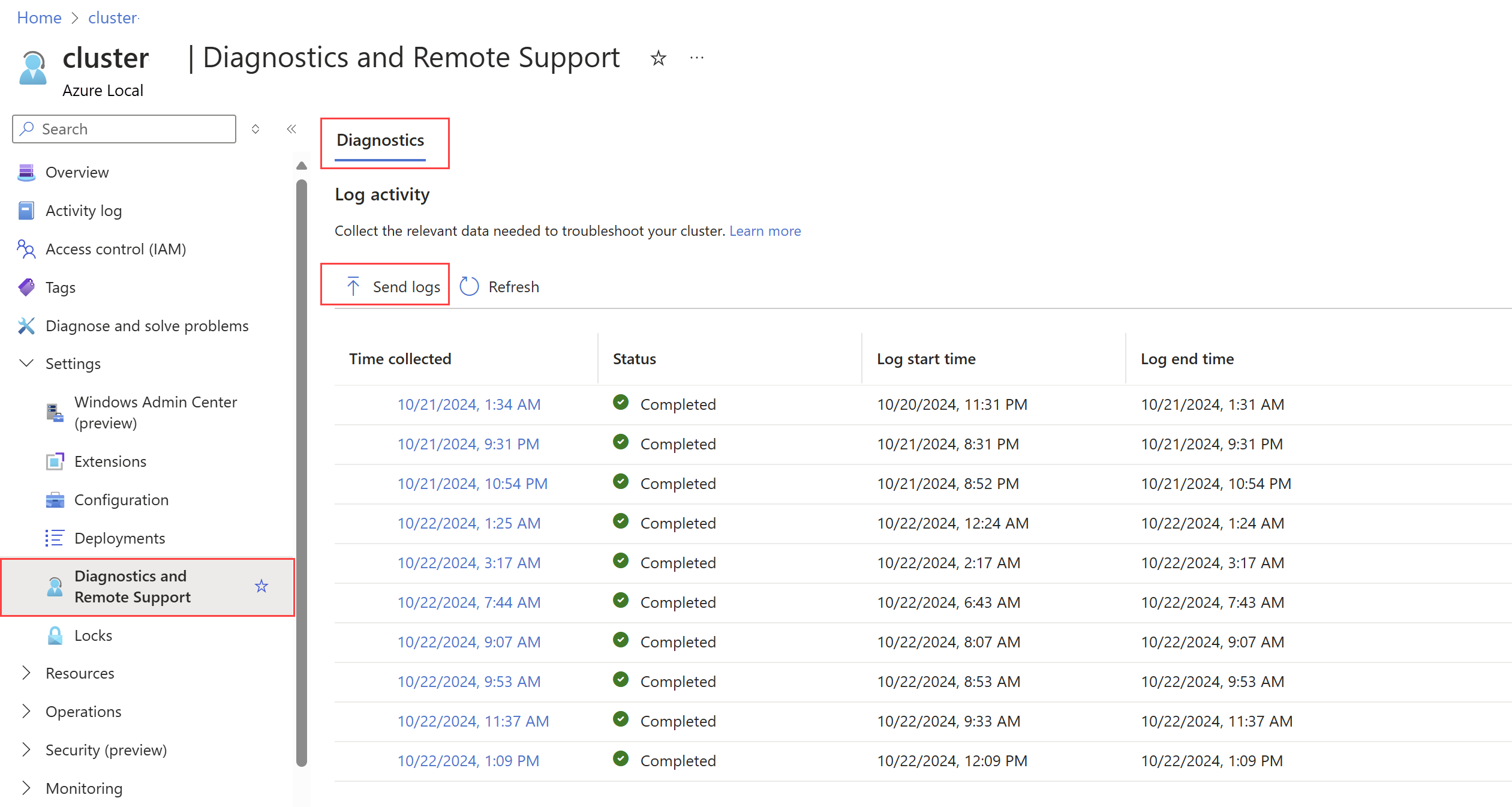Viewport: 1512px width, 807px height.
Task: Switch to the Diagnostics tab
Action: 380,140
